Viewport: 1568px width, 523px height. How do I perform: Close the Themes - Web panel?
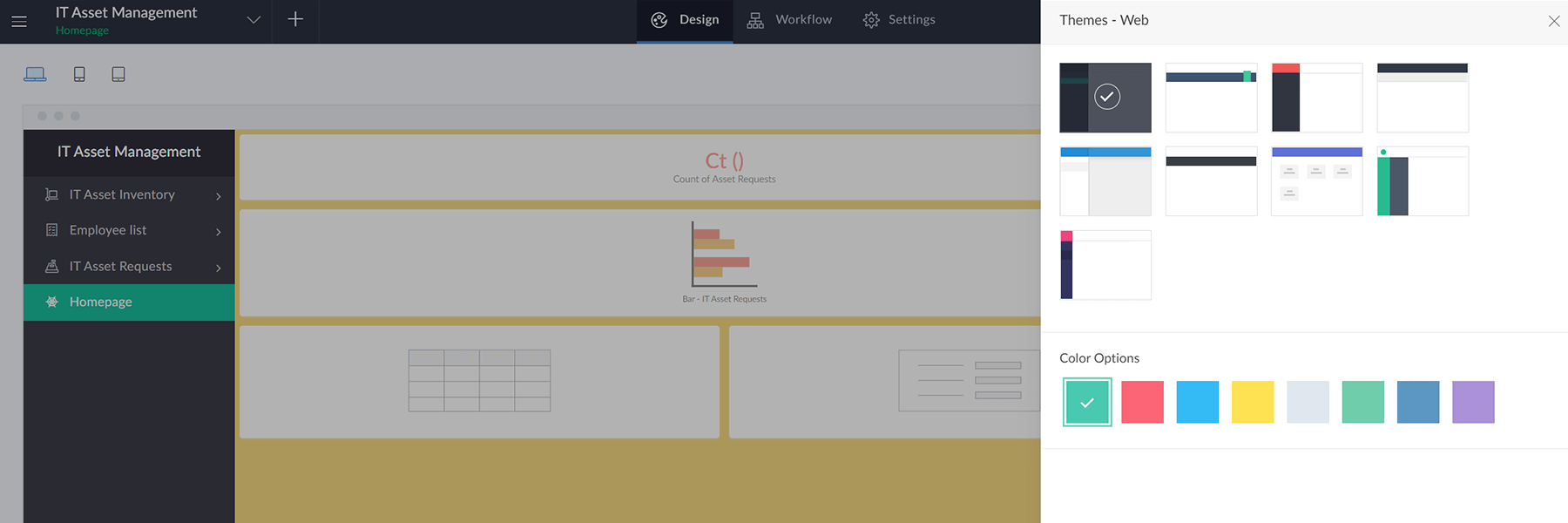pos(1554,21)
